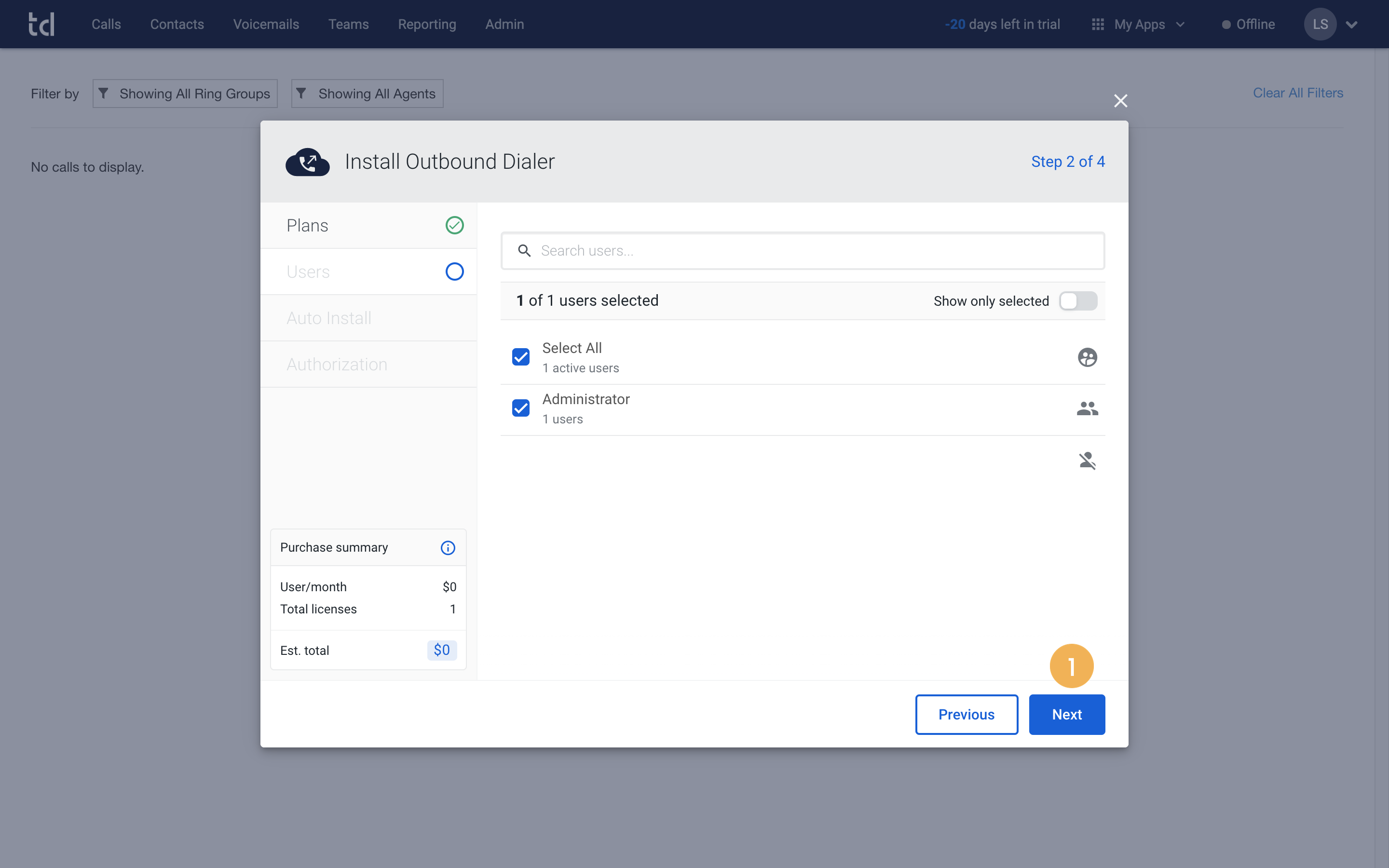Open the Voicemails menu
The width and height of the screenshot is (1389, 868).
tap(266, 24)
